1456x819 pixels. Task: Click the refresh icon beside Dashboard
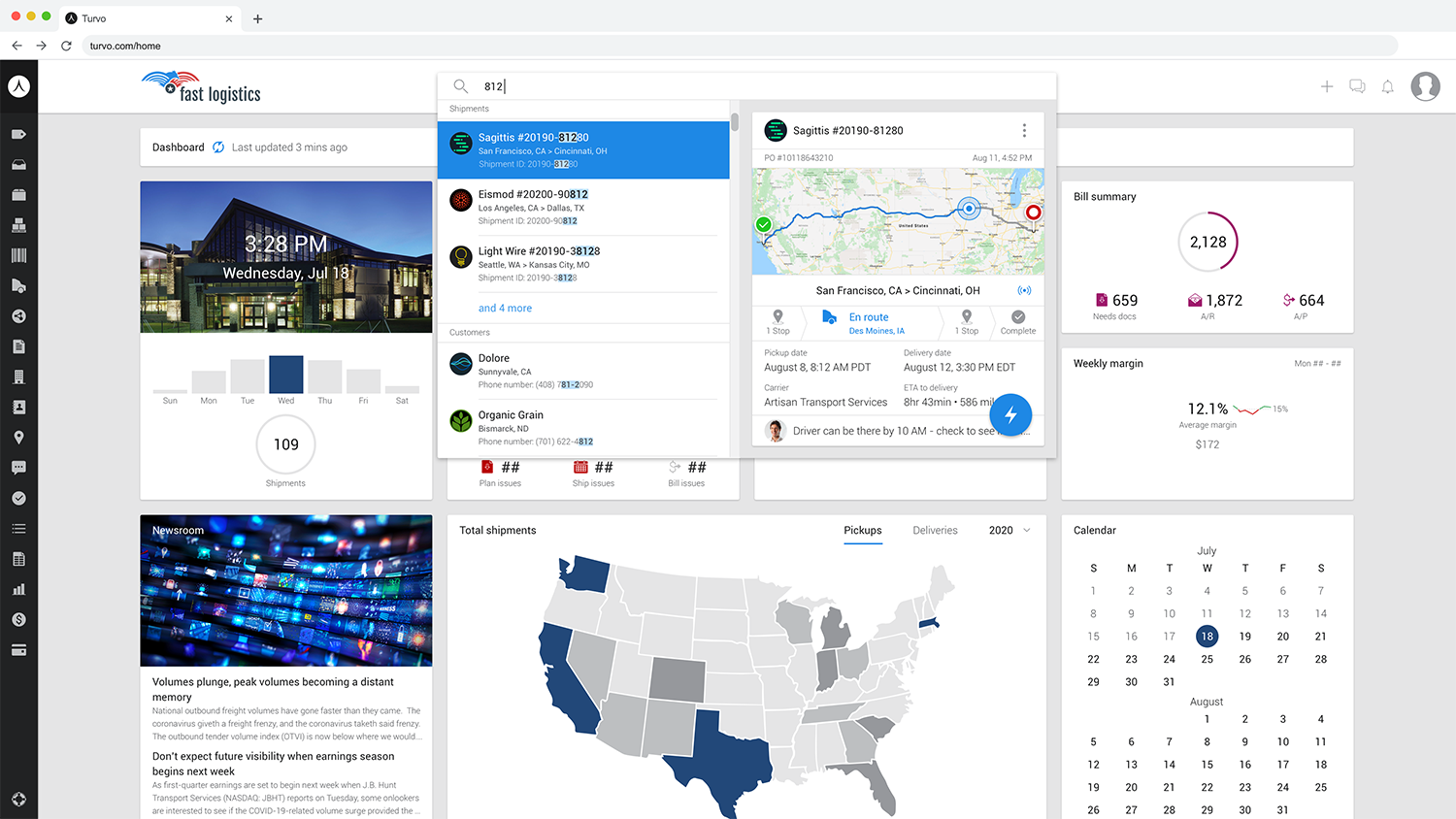coord(218,147)
